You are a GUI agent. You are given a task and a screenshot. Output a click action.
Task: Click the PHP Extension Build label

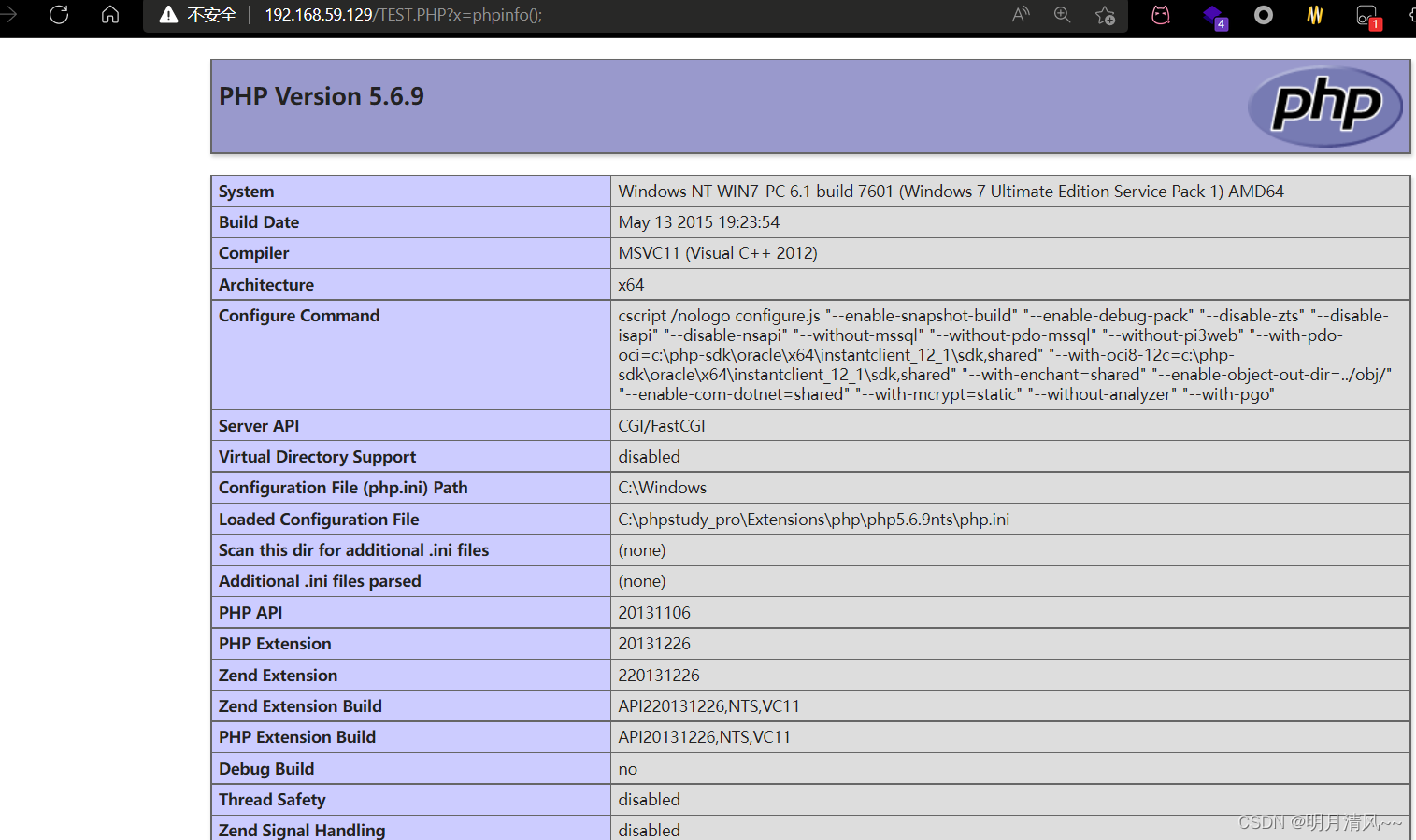point(297,737)
